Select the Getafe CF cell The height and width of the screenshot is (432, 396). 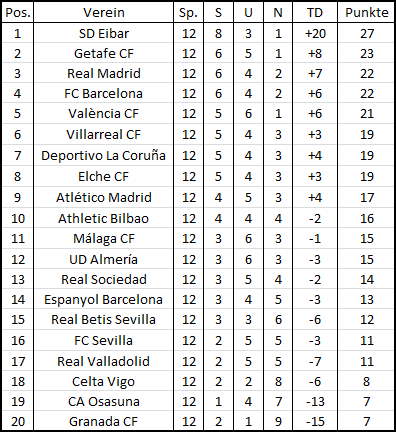103,53
